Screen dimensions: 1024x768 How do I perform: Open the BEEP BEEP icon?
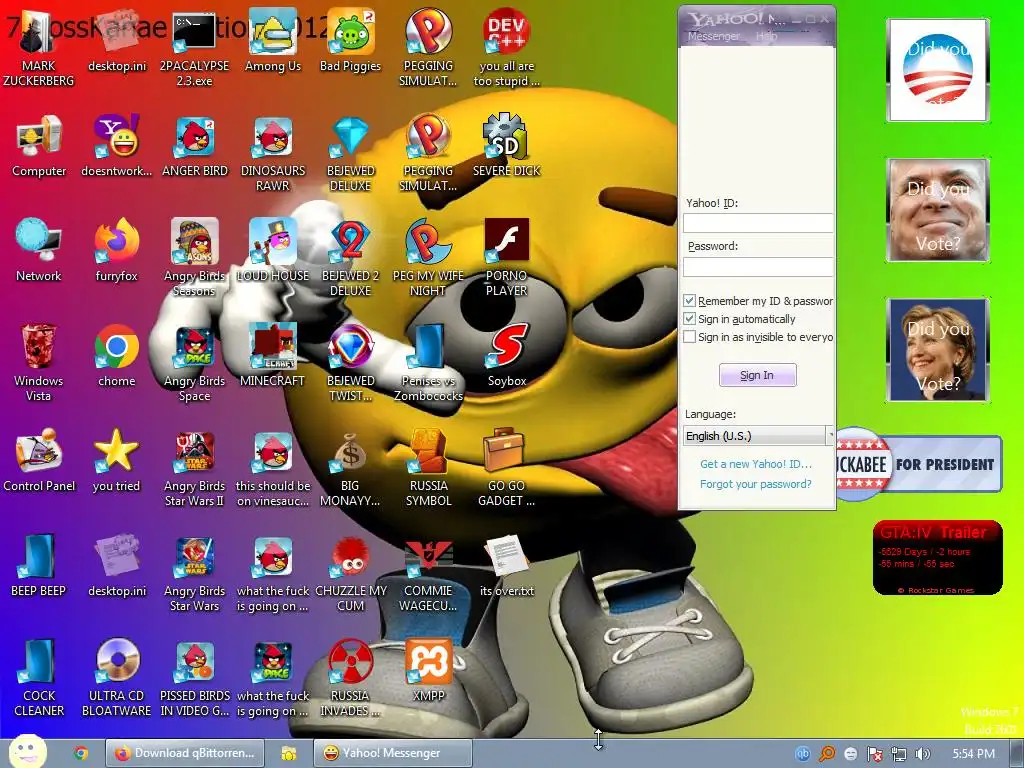pos(39,567)
